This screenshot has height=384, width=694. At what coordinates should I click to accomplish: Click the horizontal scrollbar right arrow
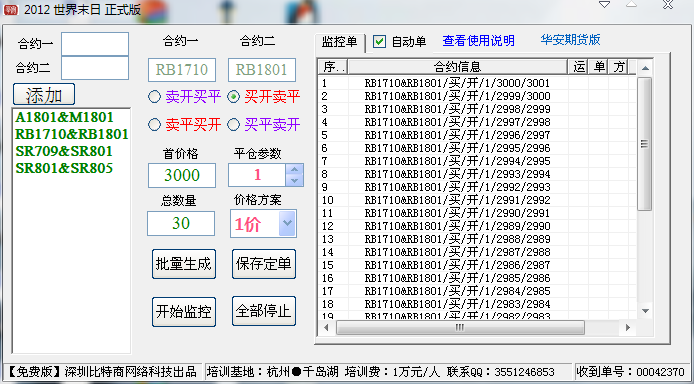628,327
